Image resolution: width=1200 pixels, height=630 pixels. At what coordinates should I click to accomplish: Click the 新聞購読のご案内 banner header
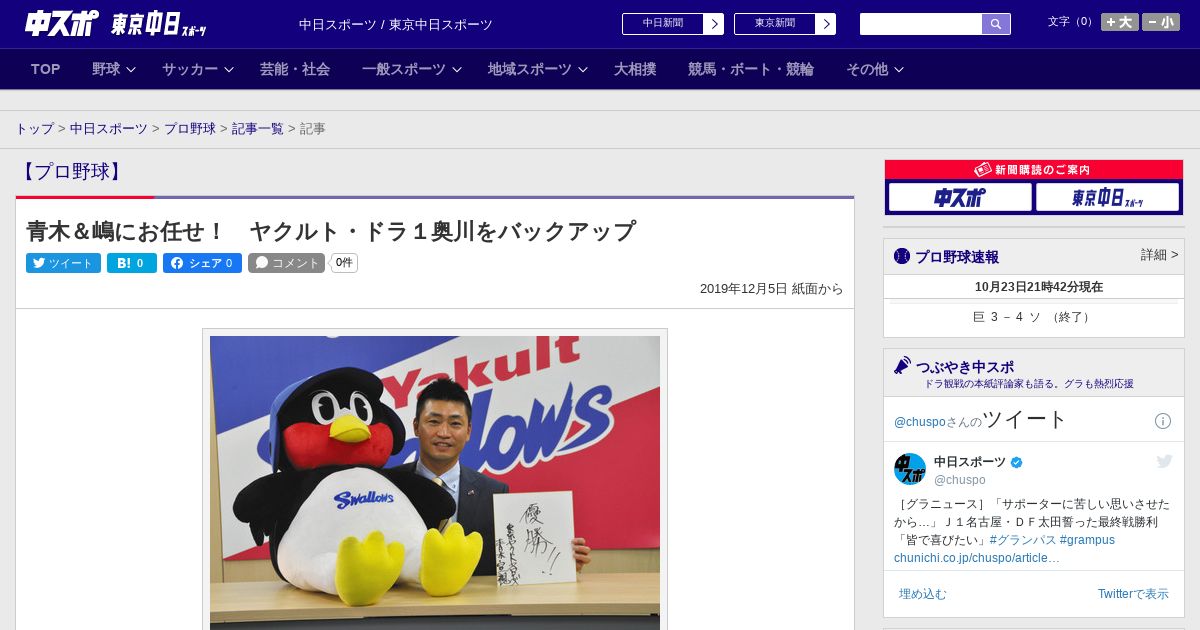(1033, 170)
